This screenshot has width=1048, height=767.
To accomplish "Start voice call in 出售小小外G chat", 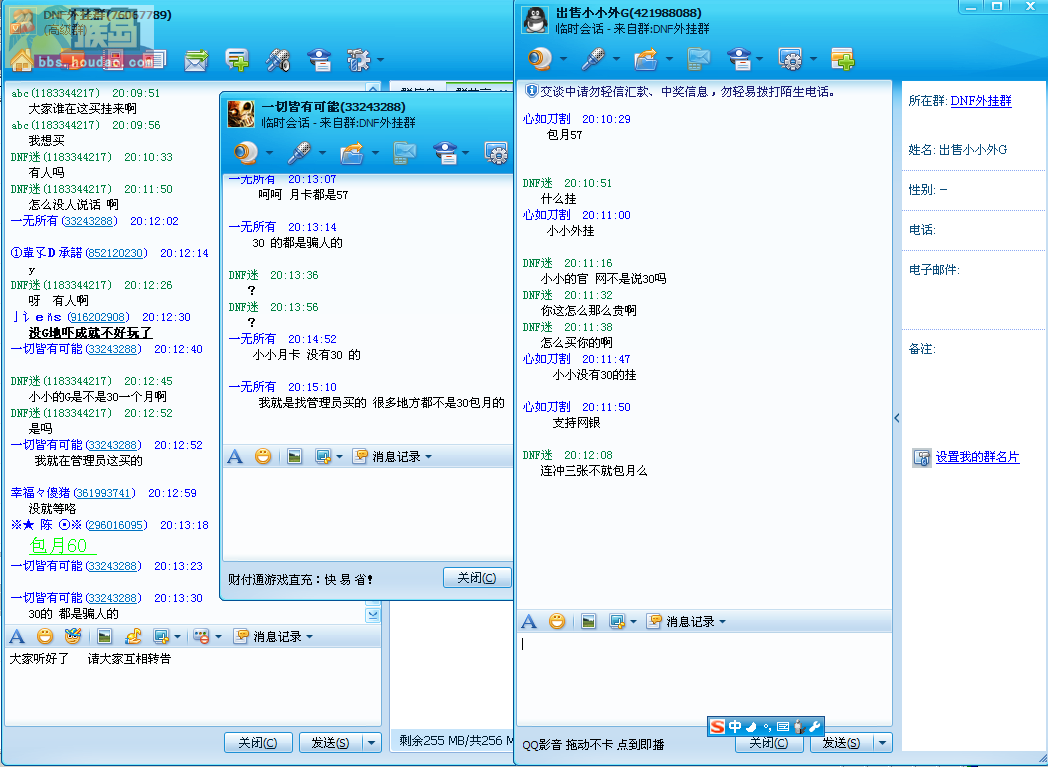I will pos(593,59).
